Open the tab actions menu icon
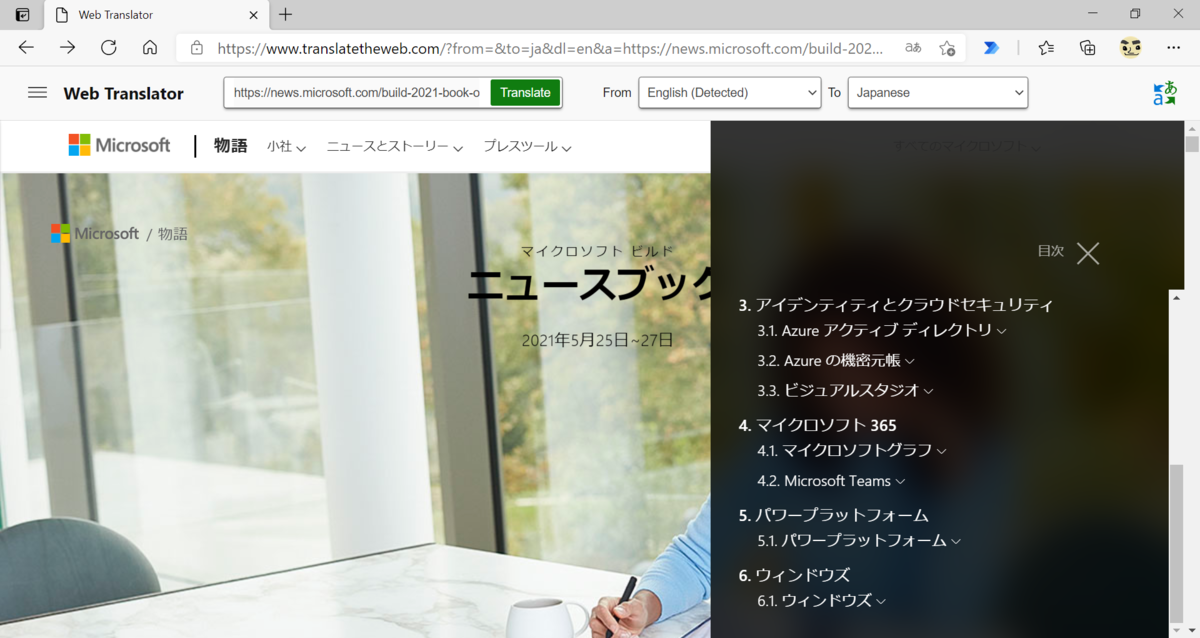The width and height of the screenshot is (1200, 638). tap(22, 15)
